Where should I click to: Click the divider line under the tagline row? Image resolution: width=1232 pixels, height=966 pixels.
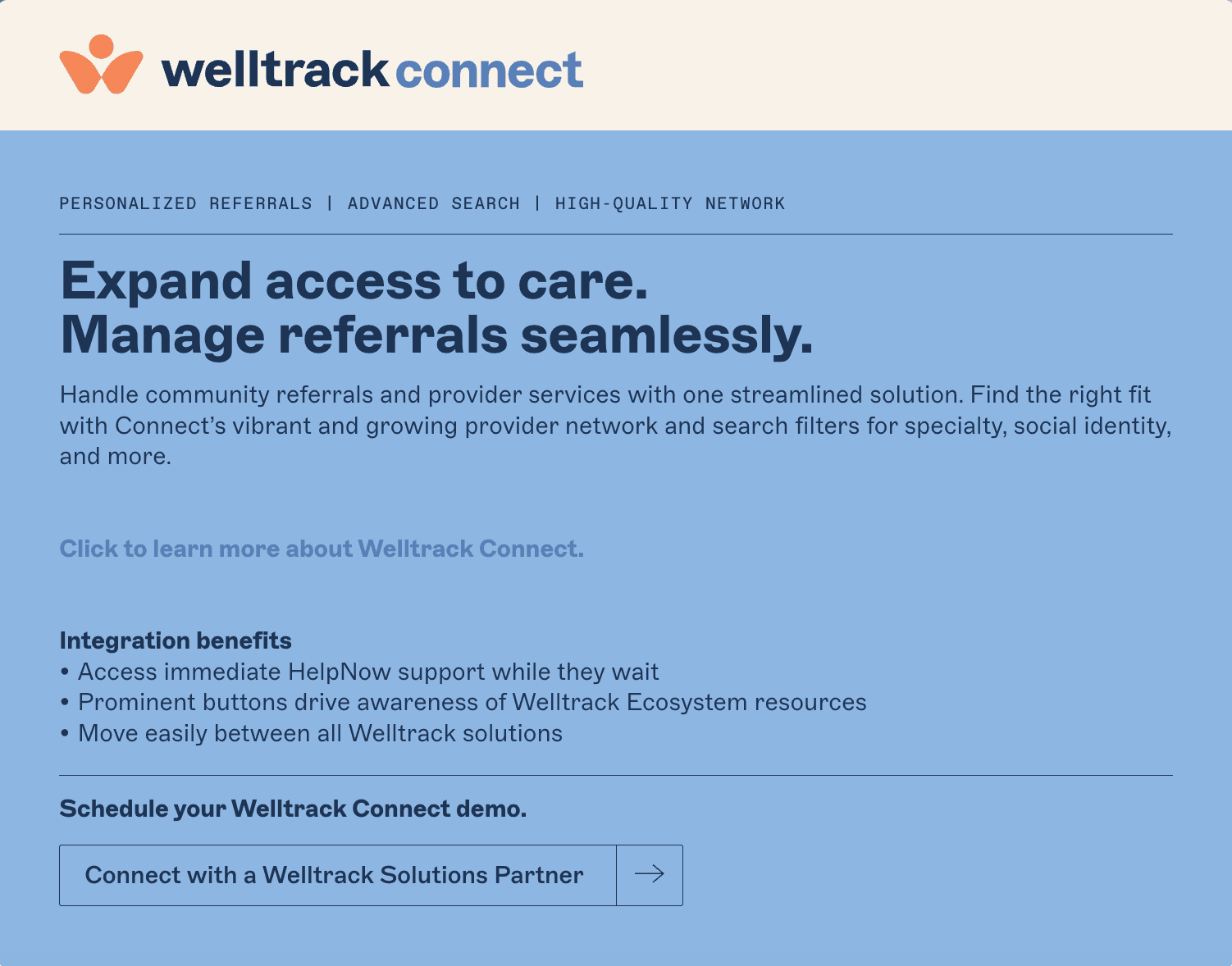click(615, 234)
